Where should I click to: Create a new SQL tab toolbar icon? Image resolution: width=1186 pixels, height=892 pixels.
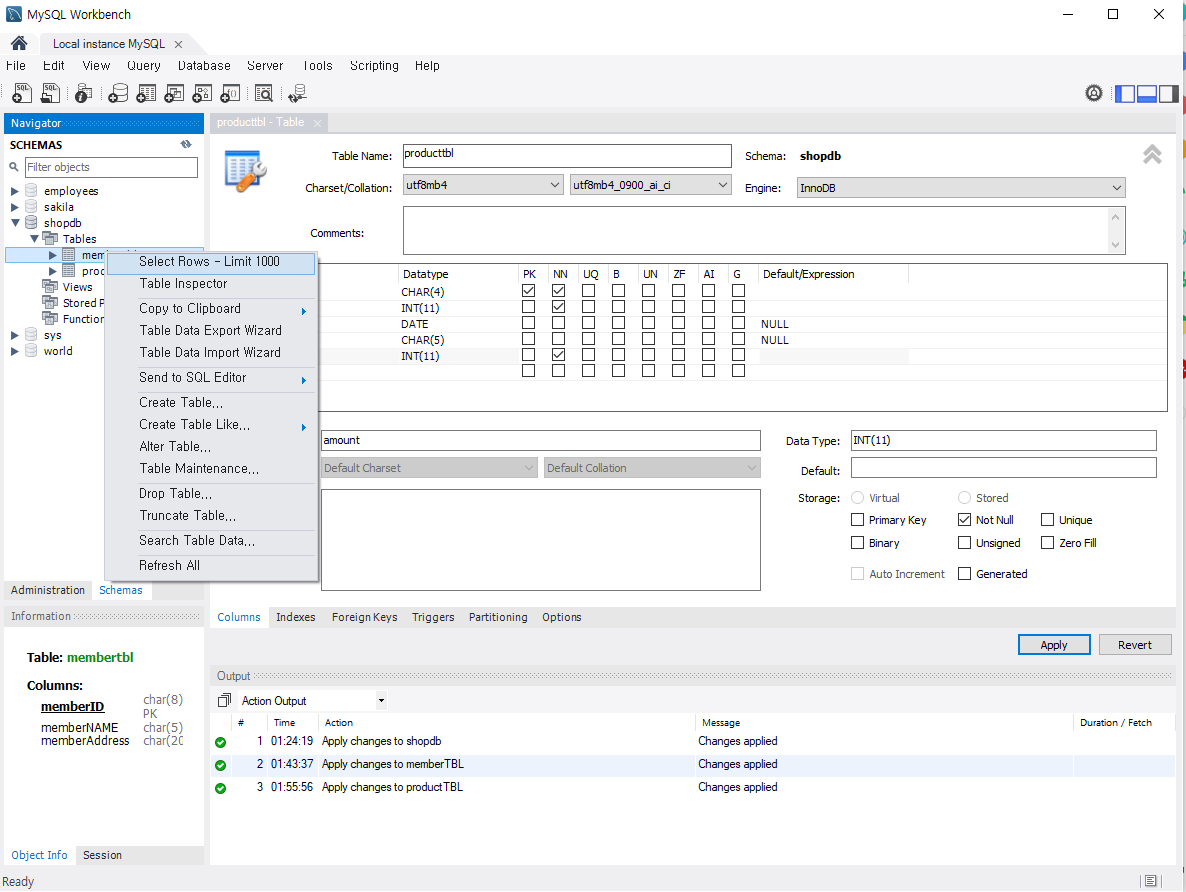click(x=23, y=93)
